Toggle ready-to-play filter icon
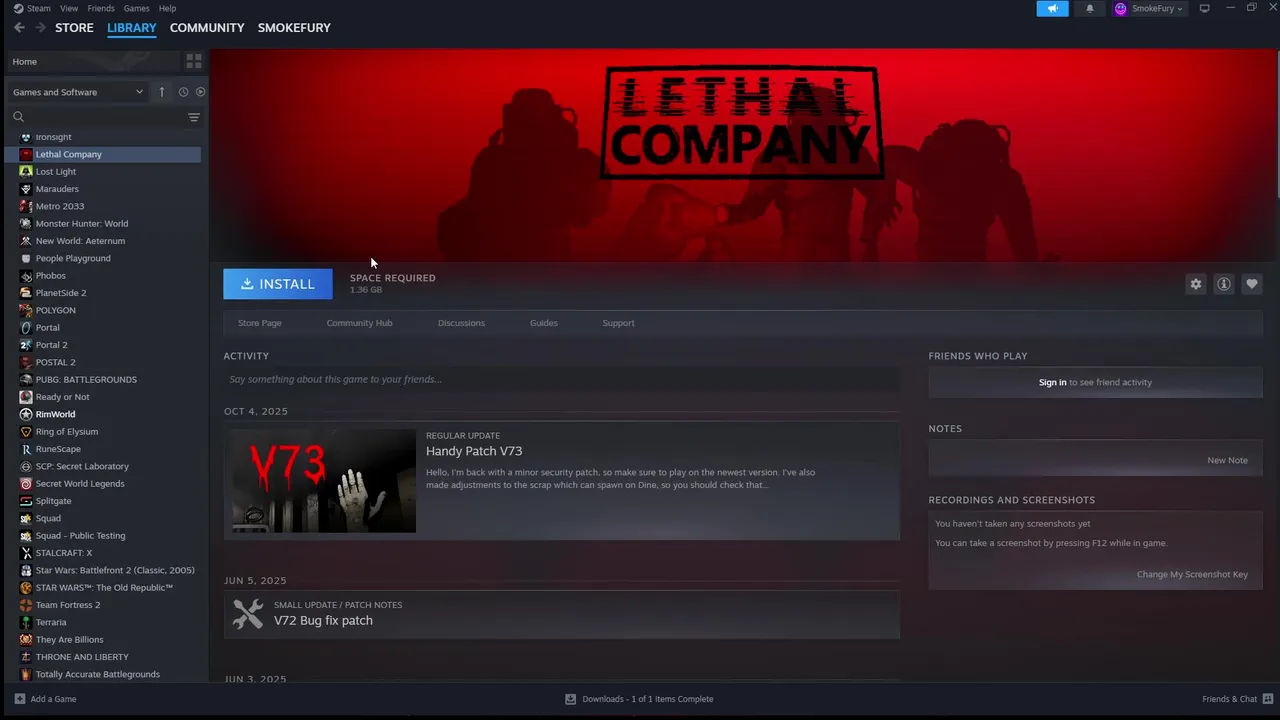The width and height of the screenshot is (1280, 720). click(200, 92)
